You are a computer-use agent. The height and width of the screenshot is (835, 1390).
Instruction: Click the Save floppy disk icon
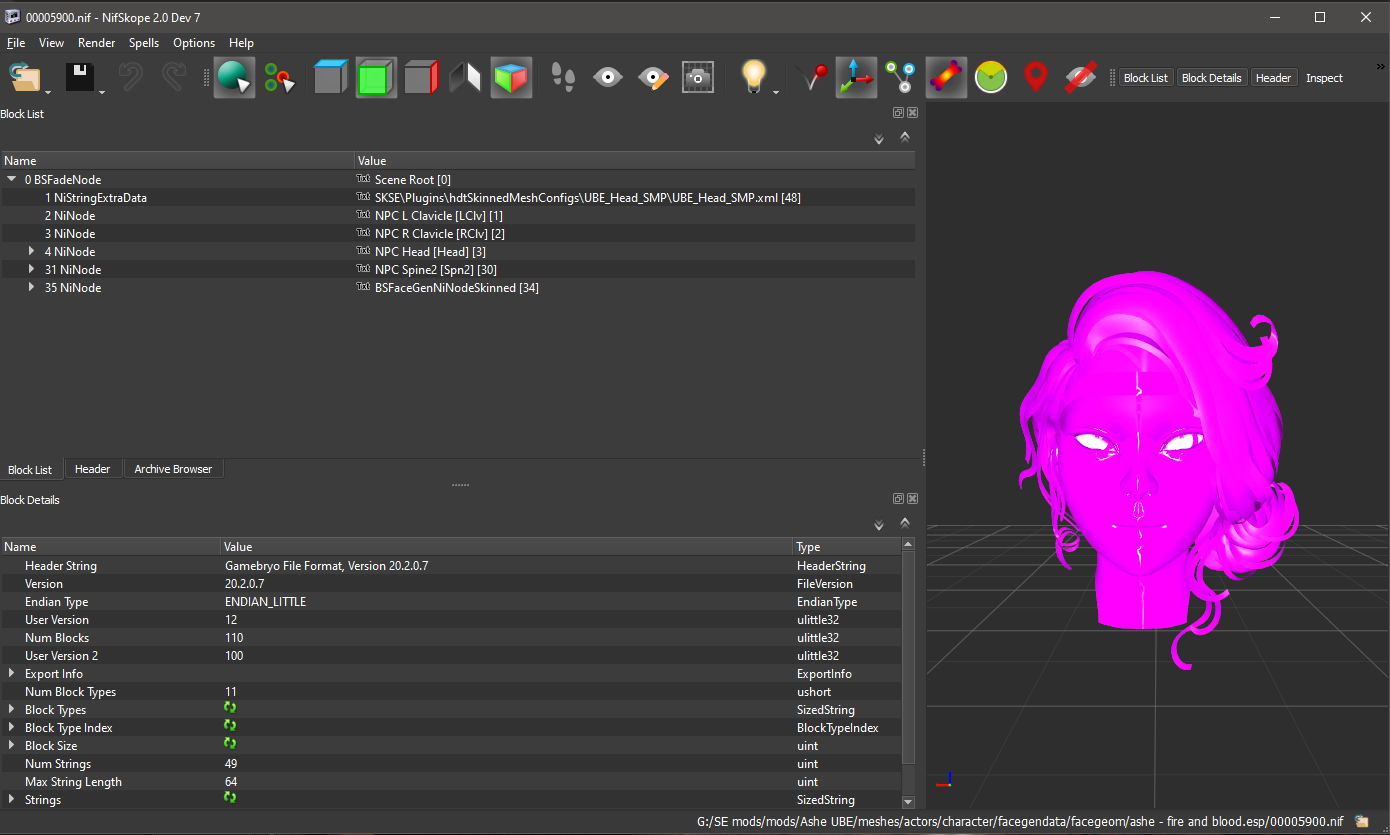(80, 78)
